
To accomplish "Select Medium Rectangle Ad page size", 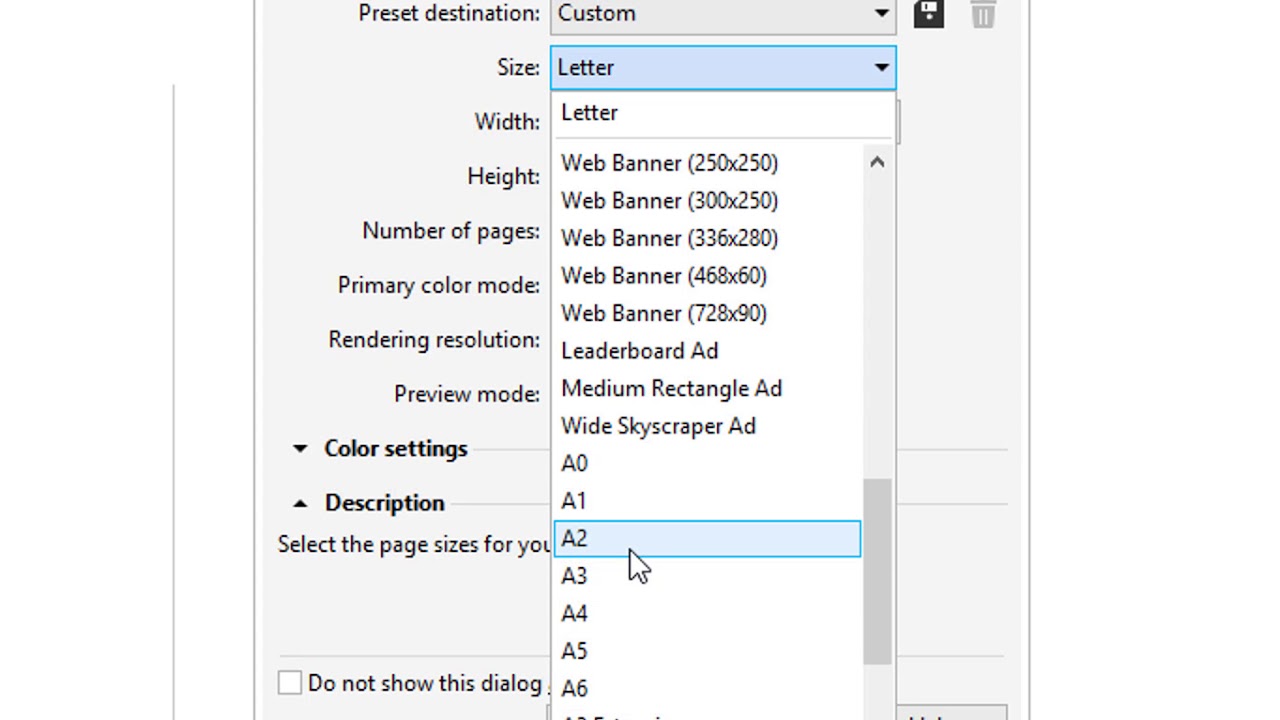I will (706, 388).
